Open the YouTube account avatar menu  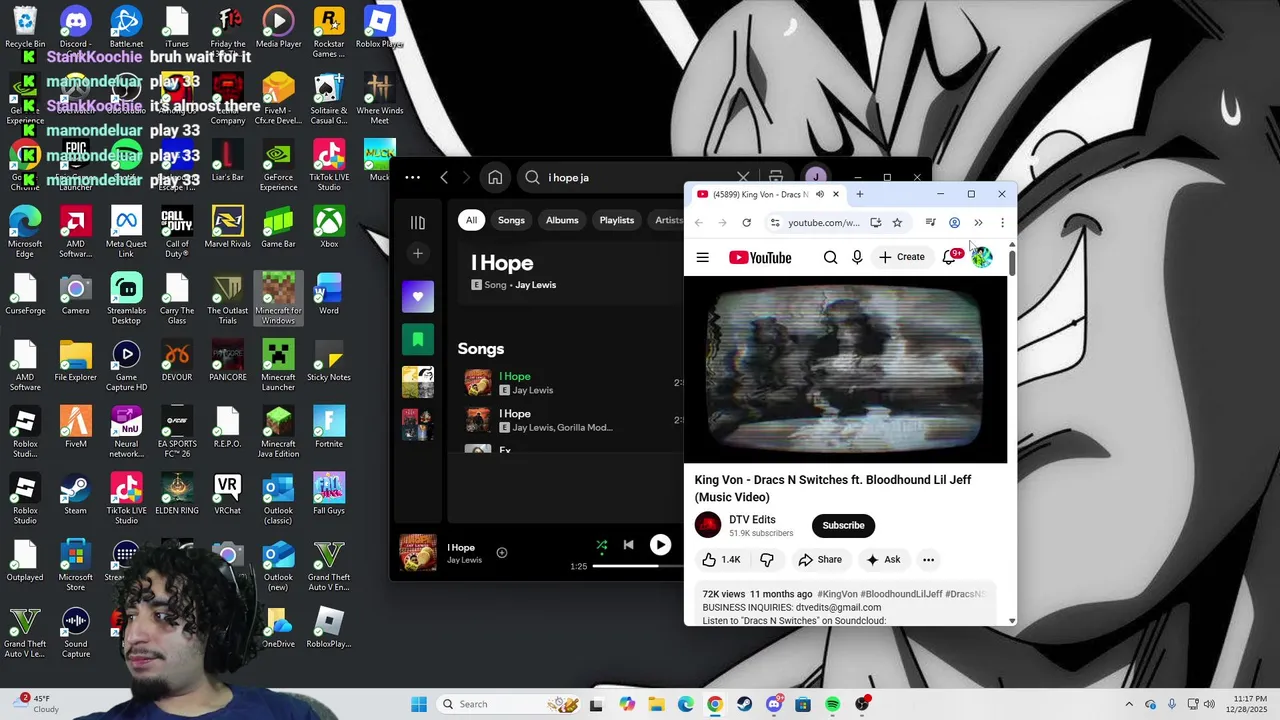point(982,257)
